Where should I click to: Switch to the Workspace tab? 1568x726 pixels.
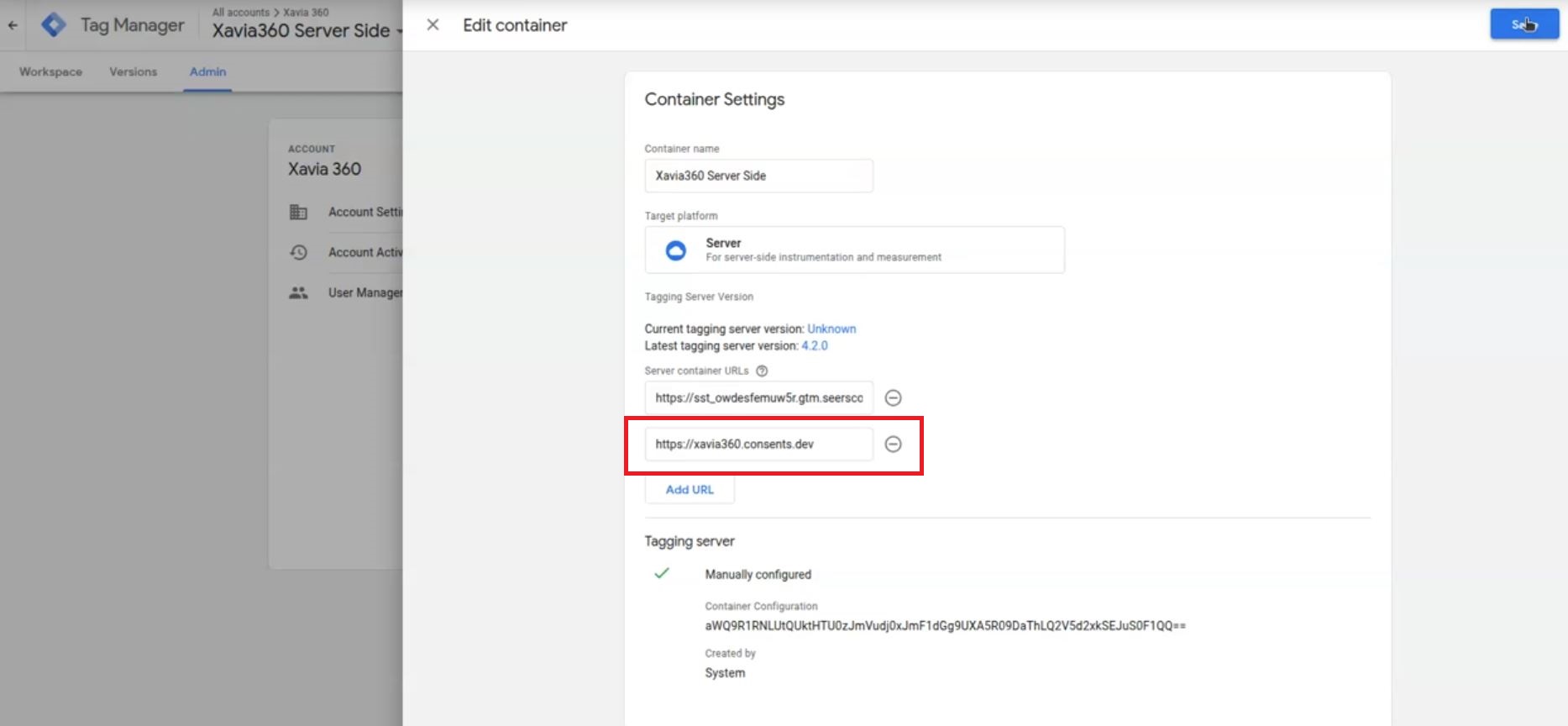[x=51, y=71]
